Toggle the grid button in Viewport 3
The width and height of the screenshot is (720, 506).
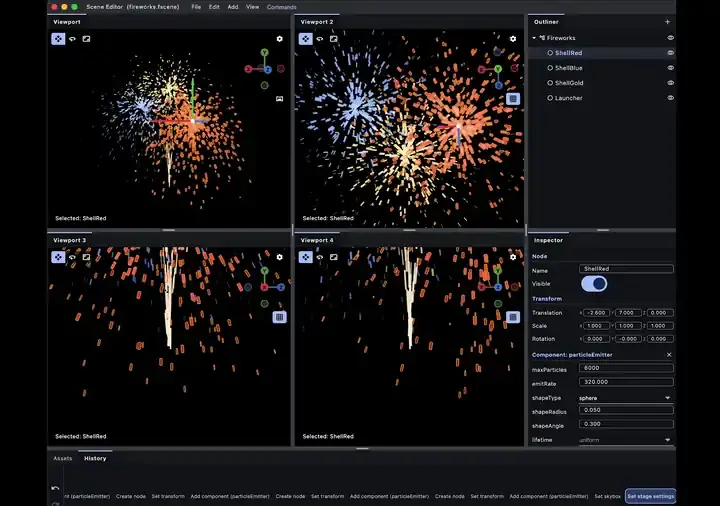[x=280, y=317]
